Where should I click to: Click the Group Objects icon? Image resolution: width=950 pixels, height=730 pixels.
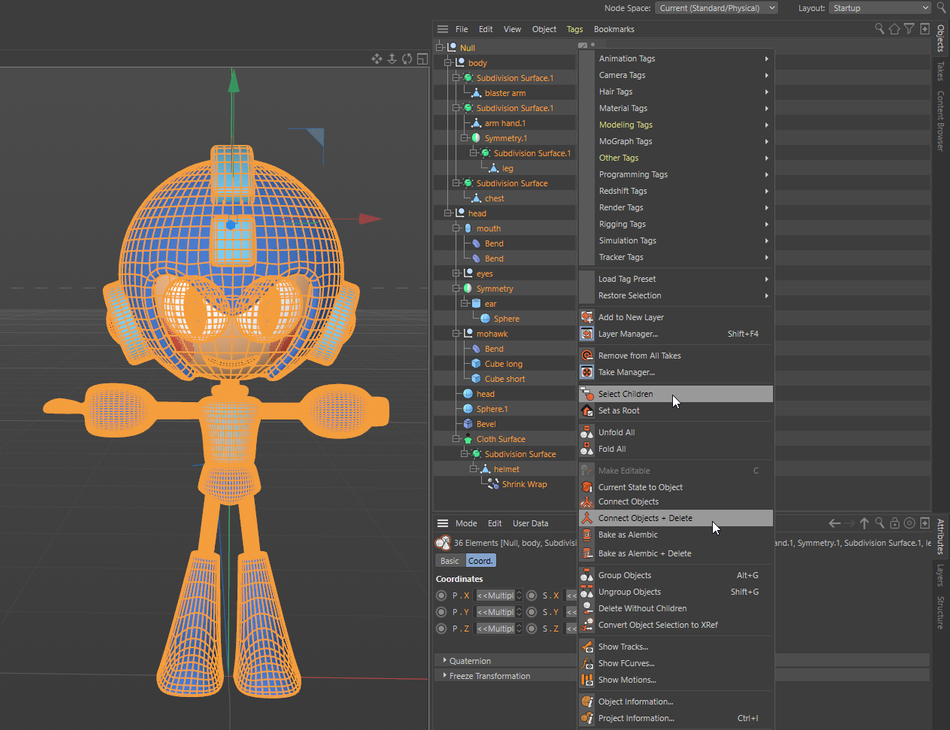coord(586,576)
